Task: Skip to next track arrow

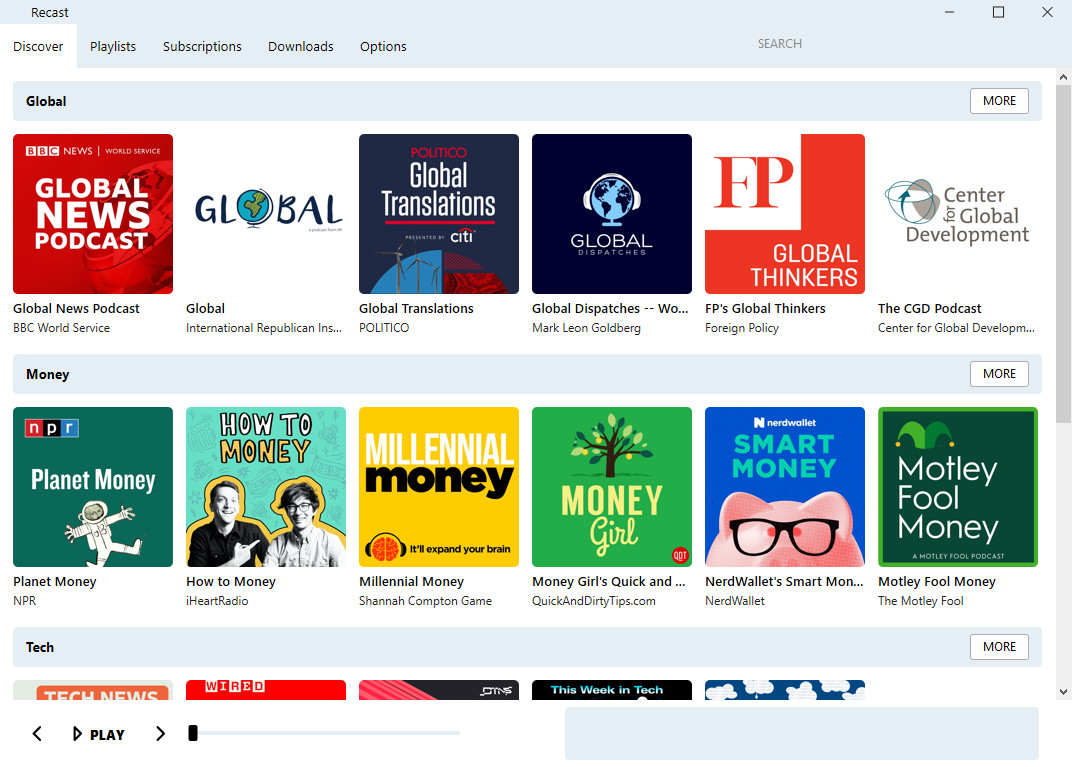Action: (x=161, y=734)
